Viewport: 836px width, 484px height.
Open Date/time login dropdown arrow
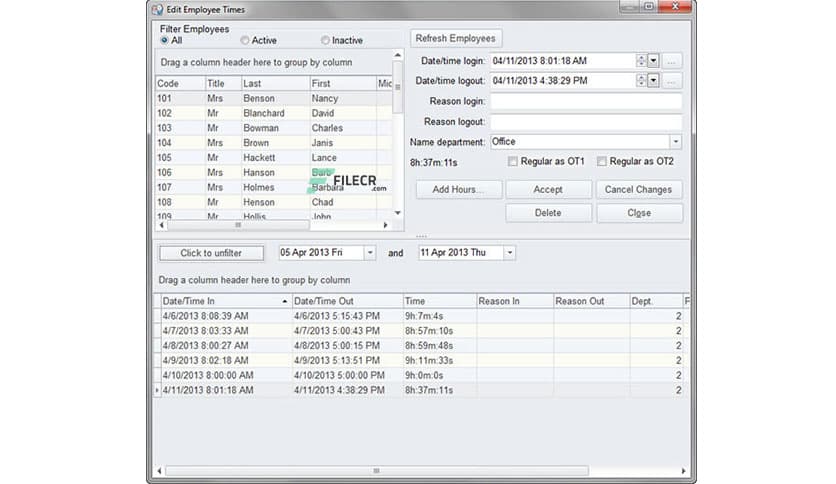(653, 61)
